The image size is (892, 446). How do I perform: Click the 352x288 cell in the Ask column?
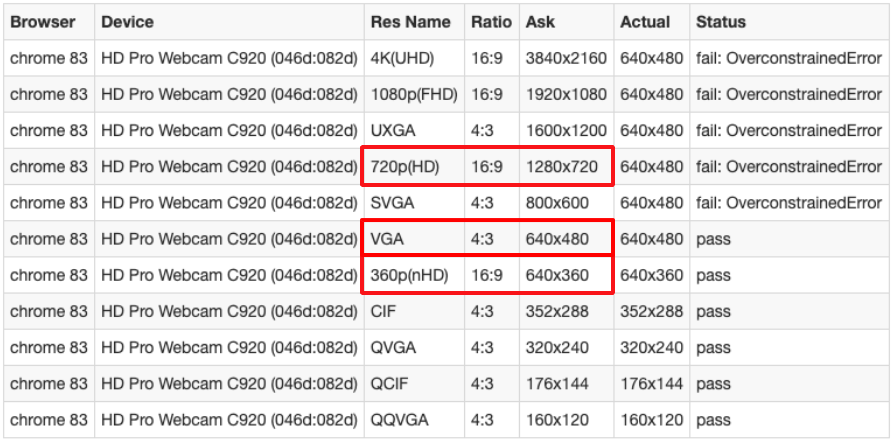[x=558, y=311]
